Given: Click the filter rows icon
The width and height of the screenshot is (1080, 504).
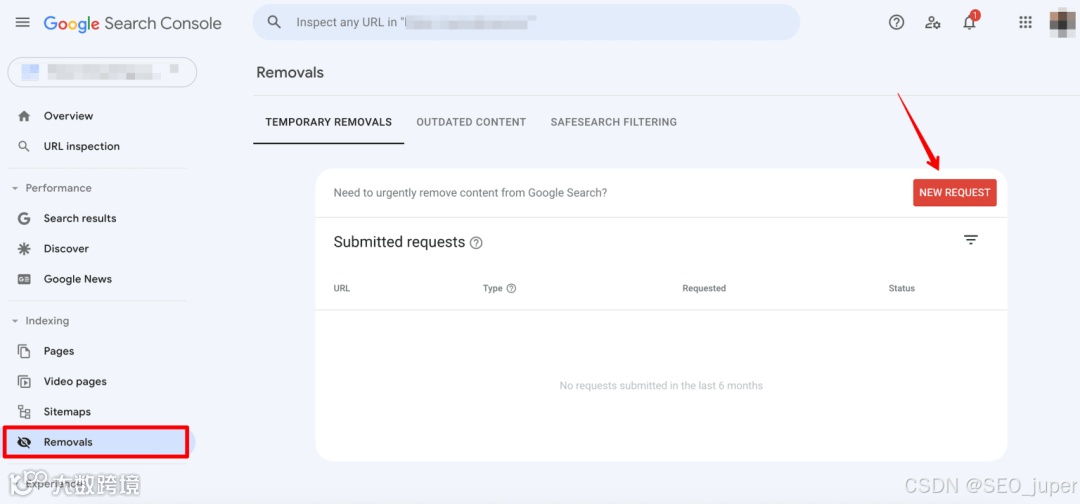Looking at the screenshot, I should click(970, 240).
